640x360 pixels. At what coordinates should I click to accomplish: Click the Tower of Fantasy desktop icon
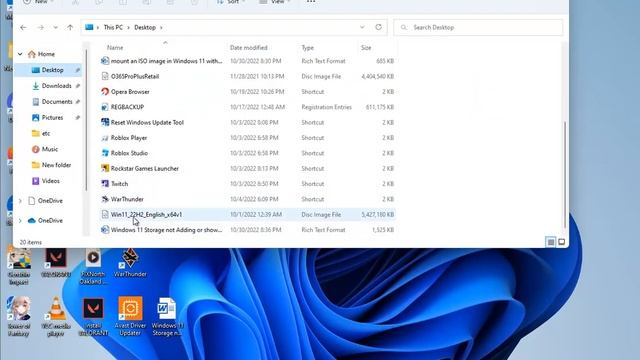click(18, 317)
